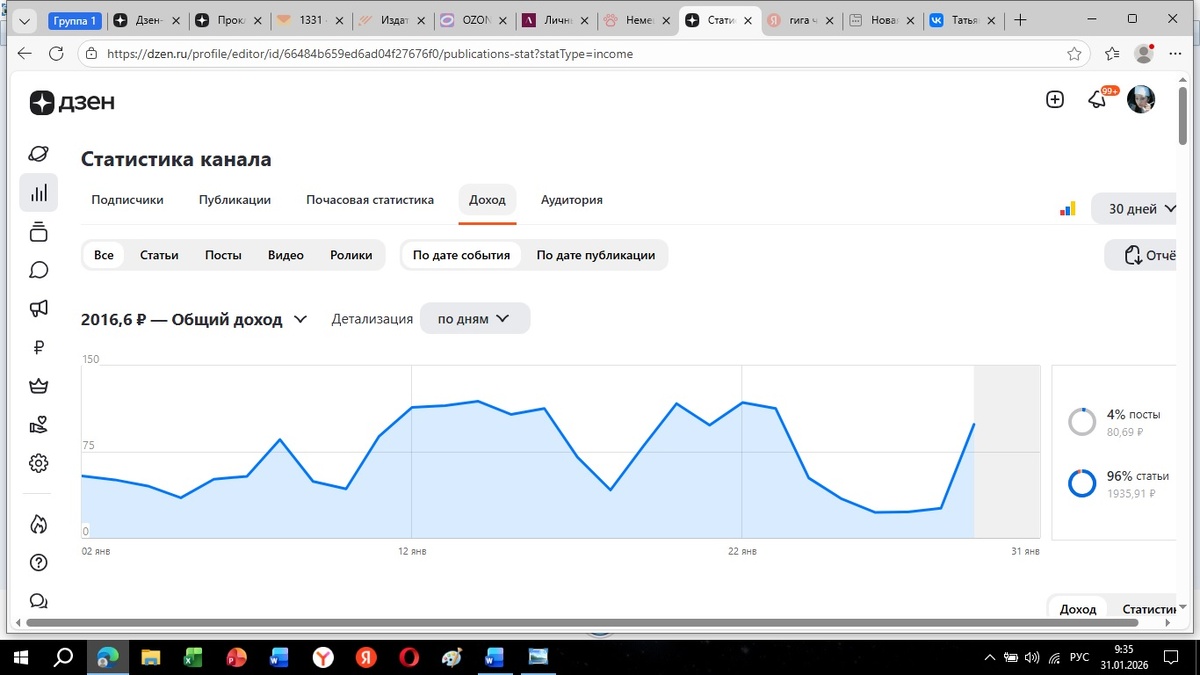Open new browser tab with plus
This screenshot has height=675, width=1200.
pyautogui.click(x=1020, y=20)
